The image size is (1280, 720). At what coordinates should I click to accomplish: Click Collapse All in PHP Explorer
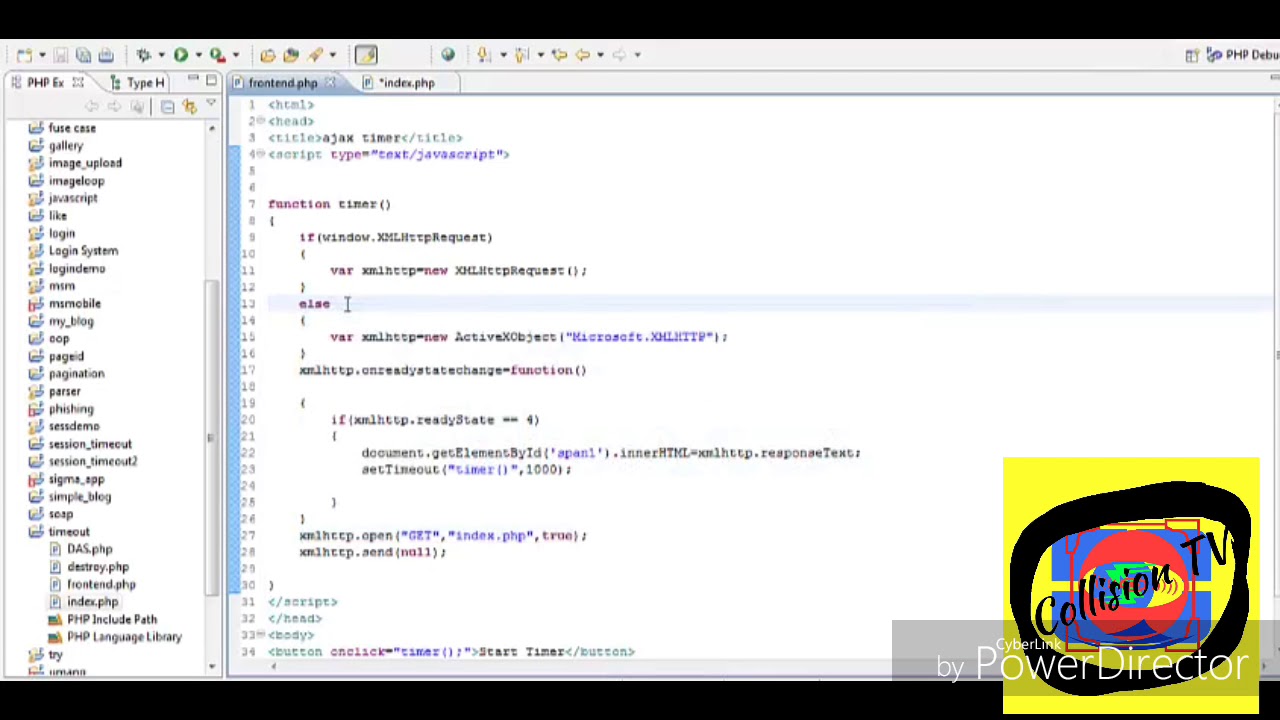(x=167, y=106)
